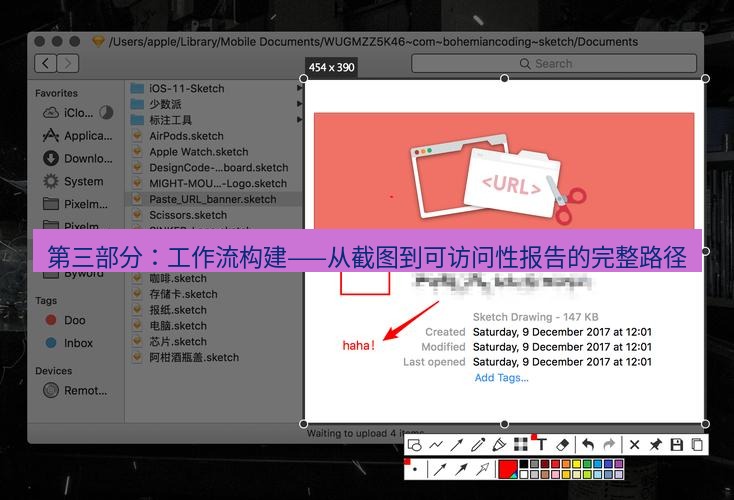The height and width of the screenshot is (500, 734).
Task: Choose the small dot stroke size
Action: [x=415, y=469]
